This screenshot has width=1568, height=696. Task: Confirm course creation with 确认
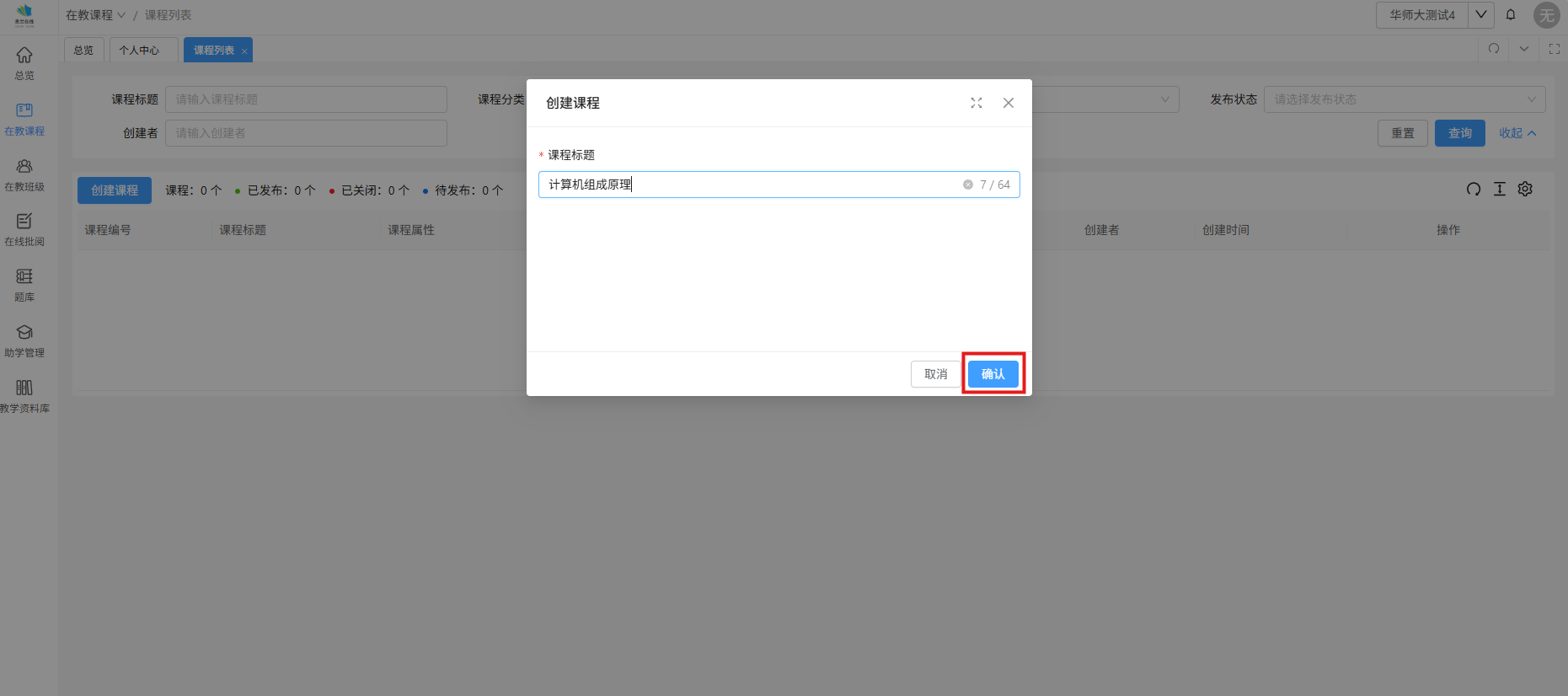(x=993, y=374)
